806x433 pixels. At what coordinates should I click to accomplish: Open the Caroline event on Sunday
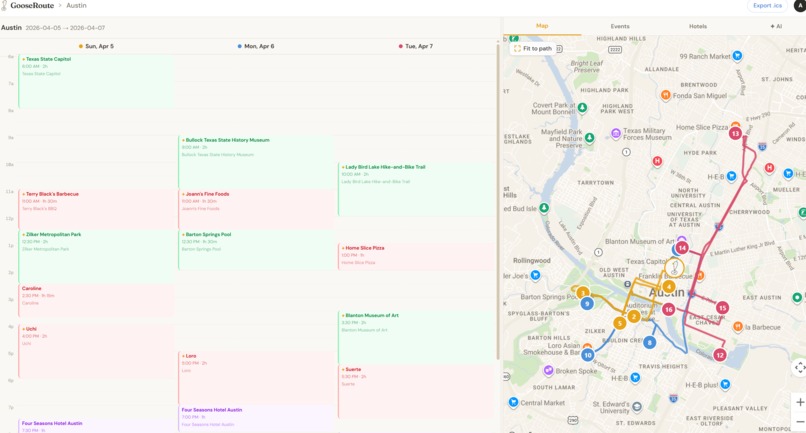click(97, 300)
